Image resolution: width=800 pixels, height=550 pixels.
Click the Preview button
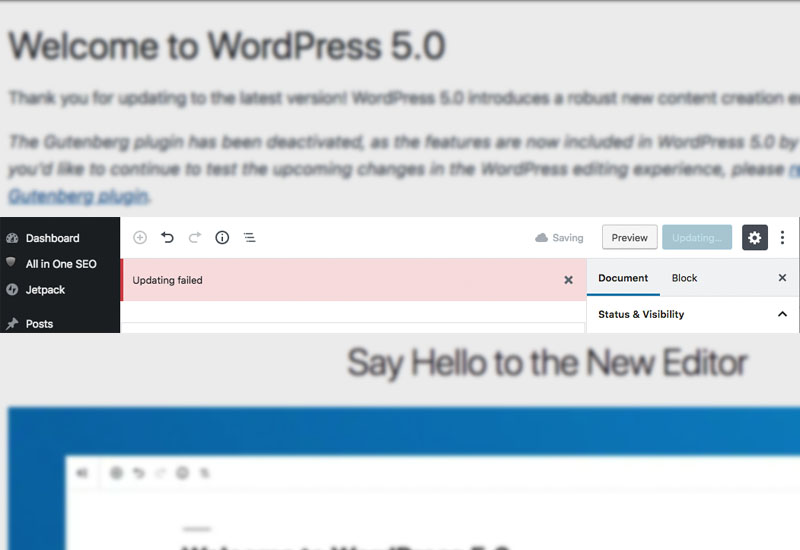[x=630, y=237]
